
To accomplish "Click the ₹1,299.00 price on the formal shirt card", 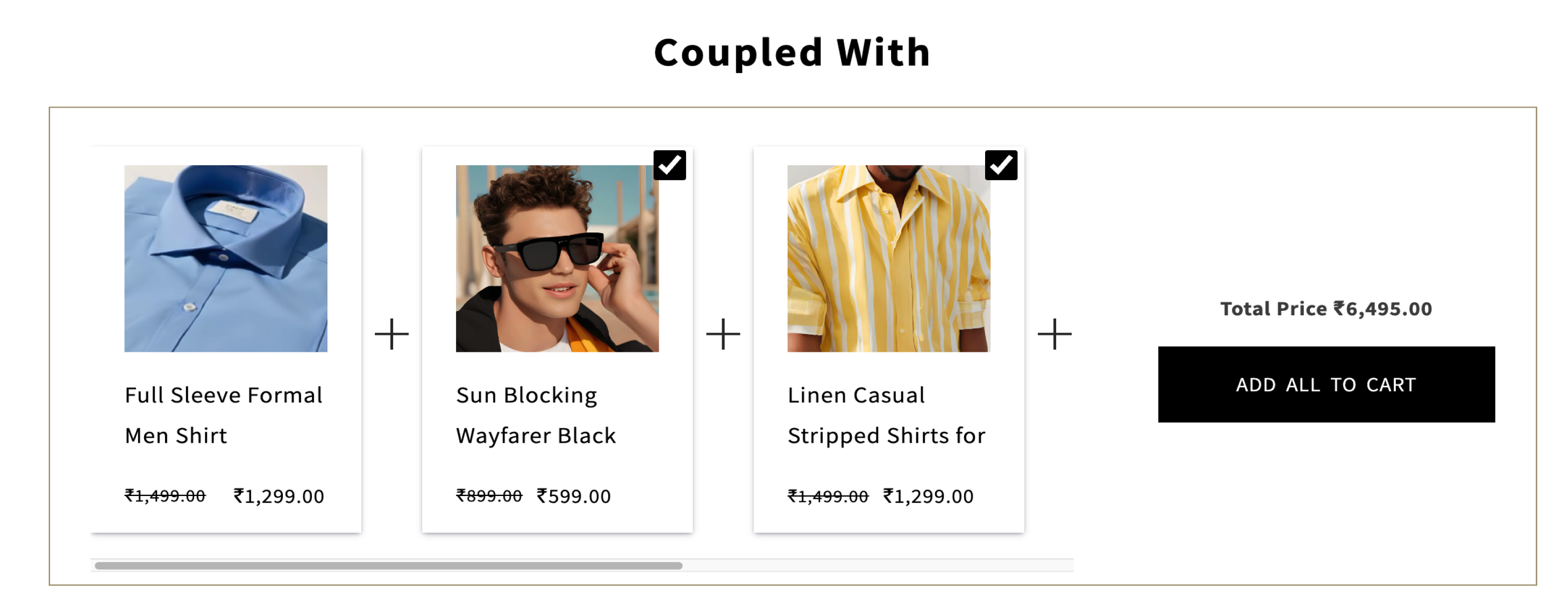I will 279,497.
